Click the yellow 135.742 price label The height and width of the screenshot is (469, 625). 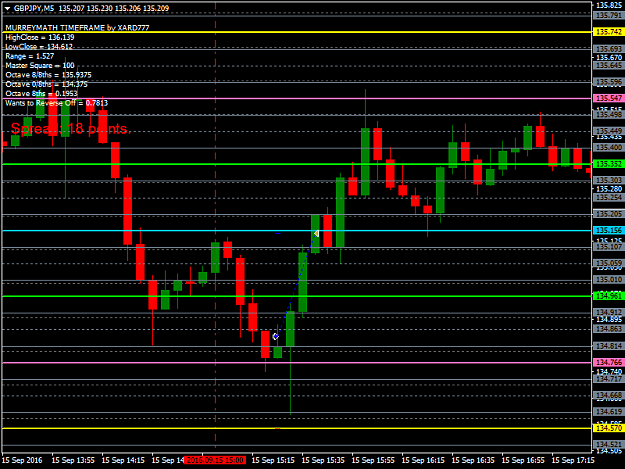[x=609, y=32]
